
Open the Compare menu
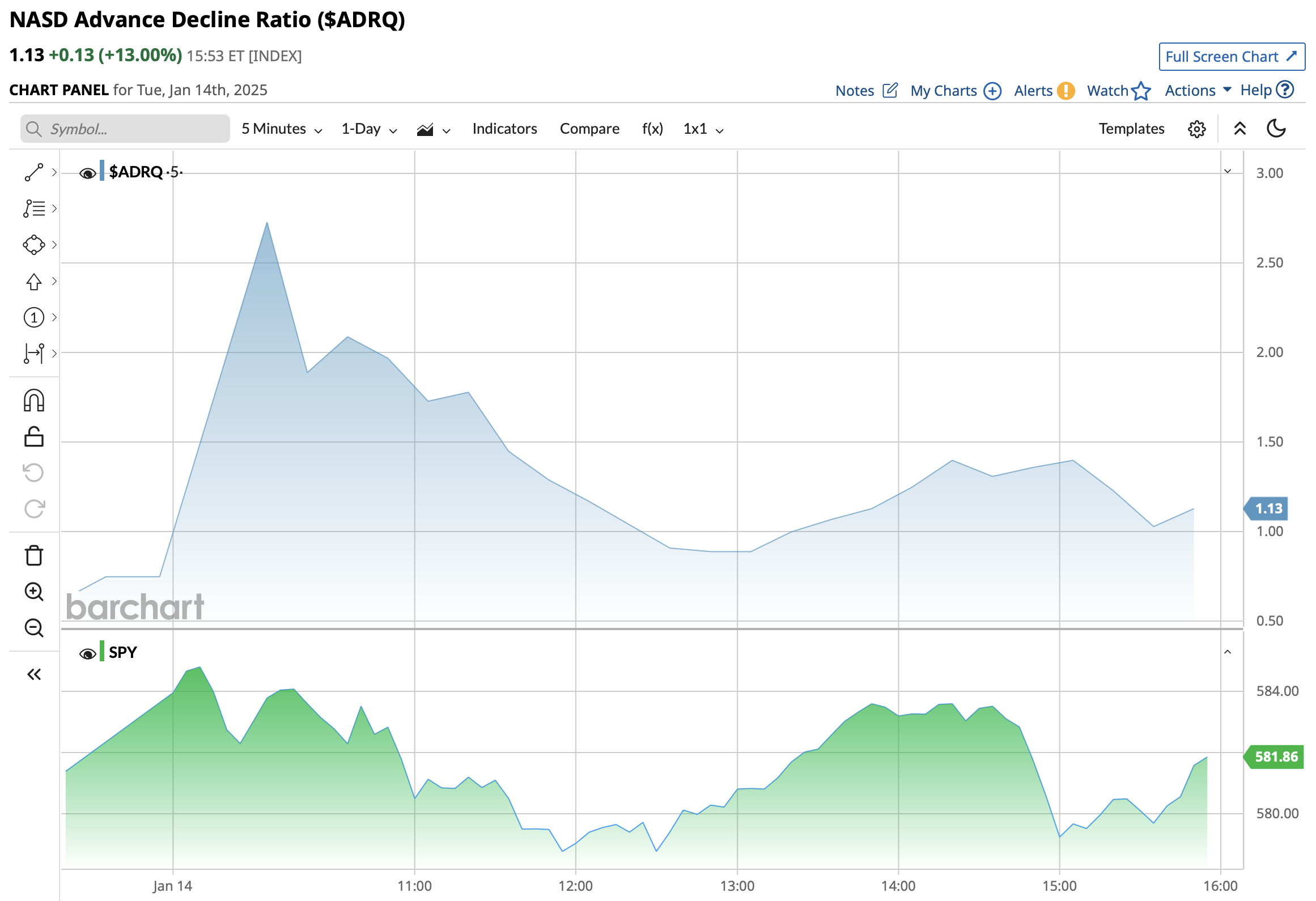[589, 129]
